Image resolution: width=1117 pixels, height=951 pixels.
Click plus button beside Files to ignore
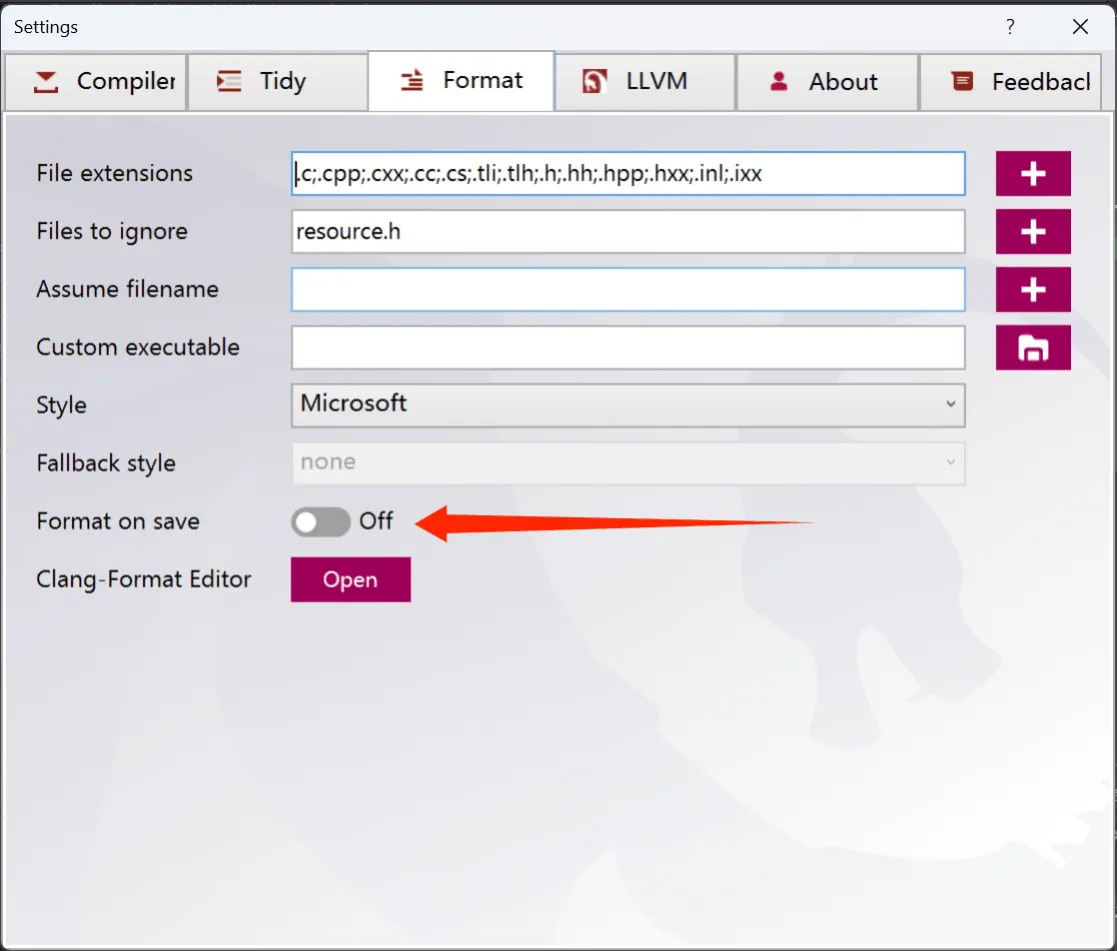click(1032, 232)
